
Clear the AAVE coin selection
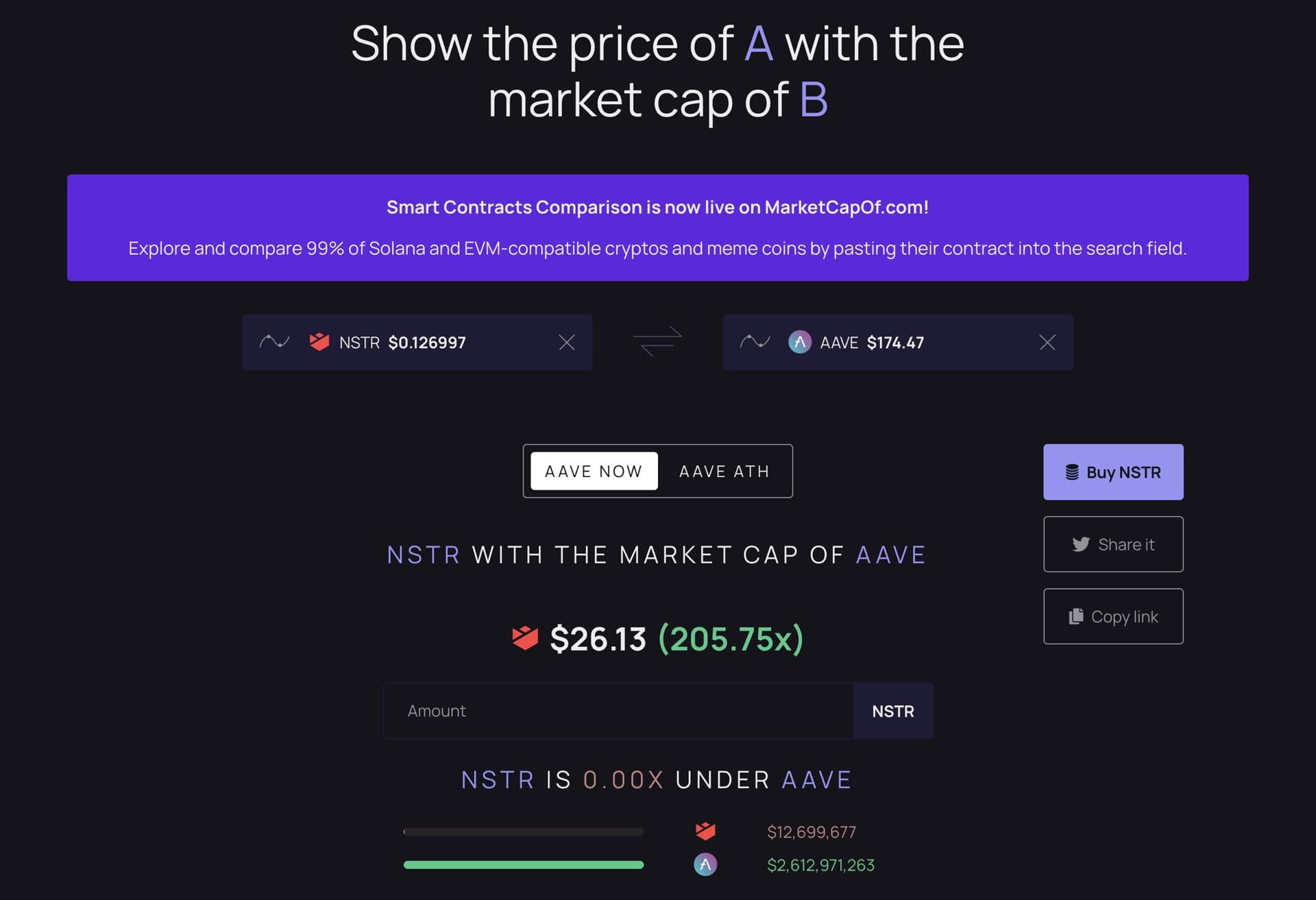pos(1047,342)
